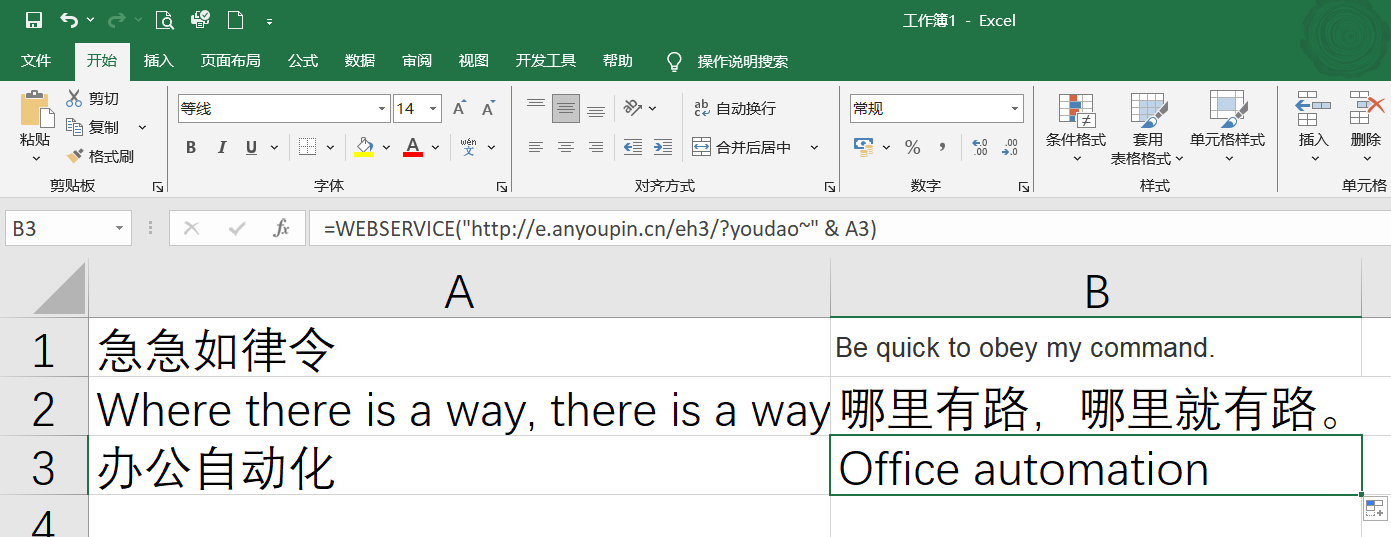Expand the font size dropdown showing 14
The width and height of the screenshot is (1391, 537).
(433, 108)
